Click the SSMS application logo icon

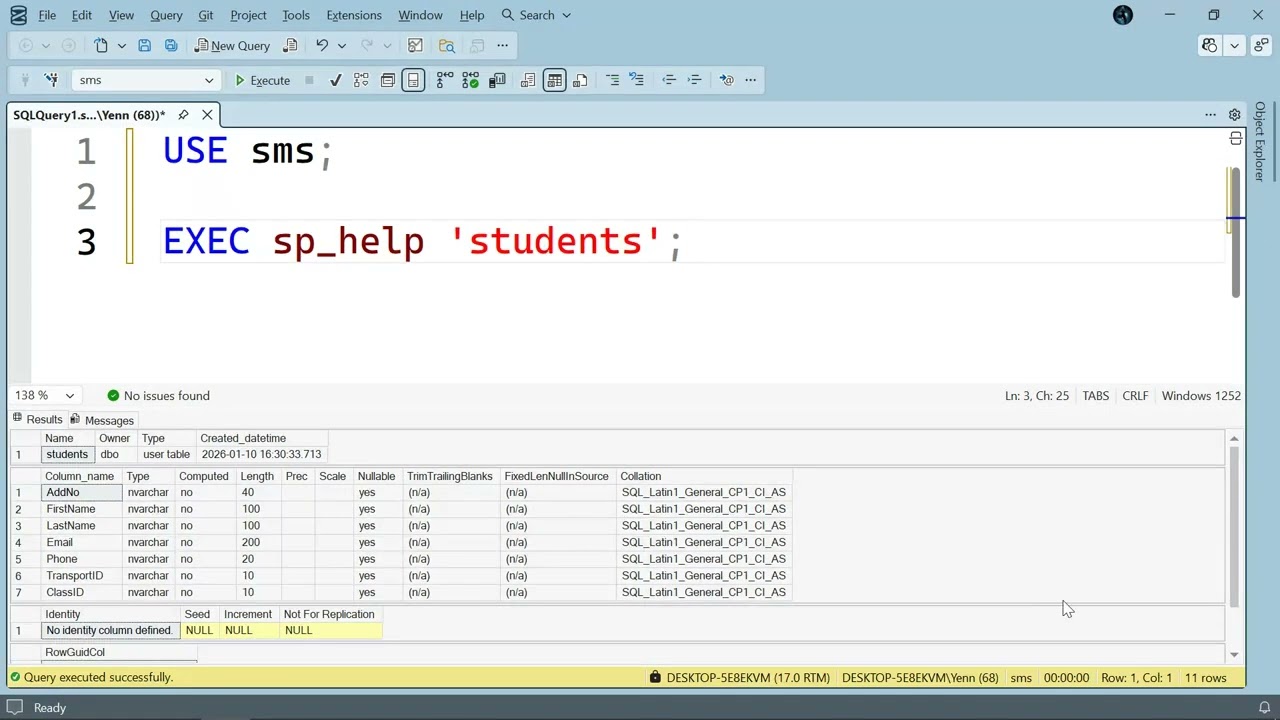(18, 15)
